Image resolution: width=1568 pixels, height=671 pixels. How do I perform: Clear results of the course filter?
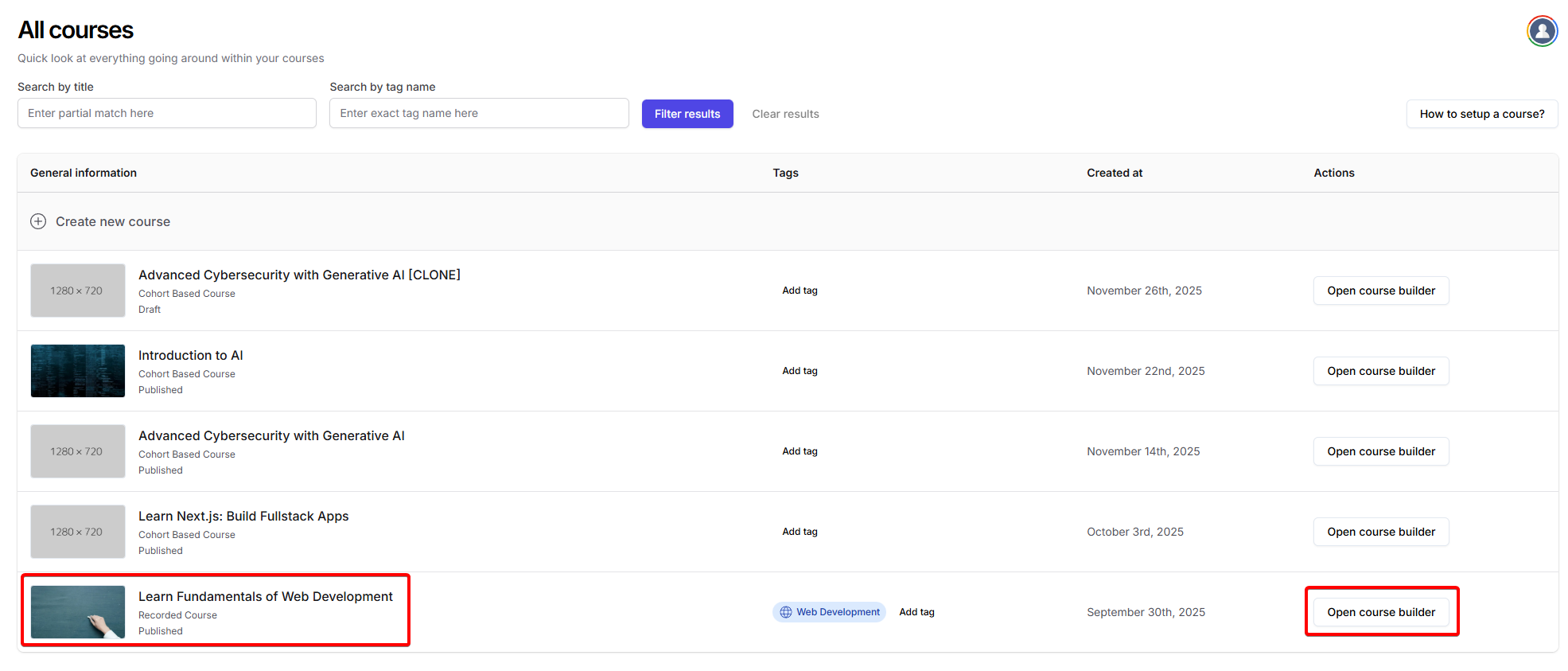785,114
